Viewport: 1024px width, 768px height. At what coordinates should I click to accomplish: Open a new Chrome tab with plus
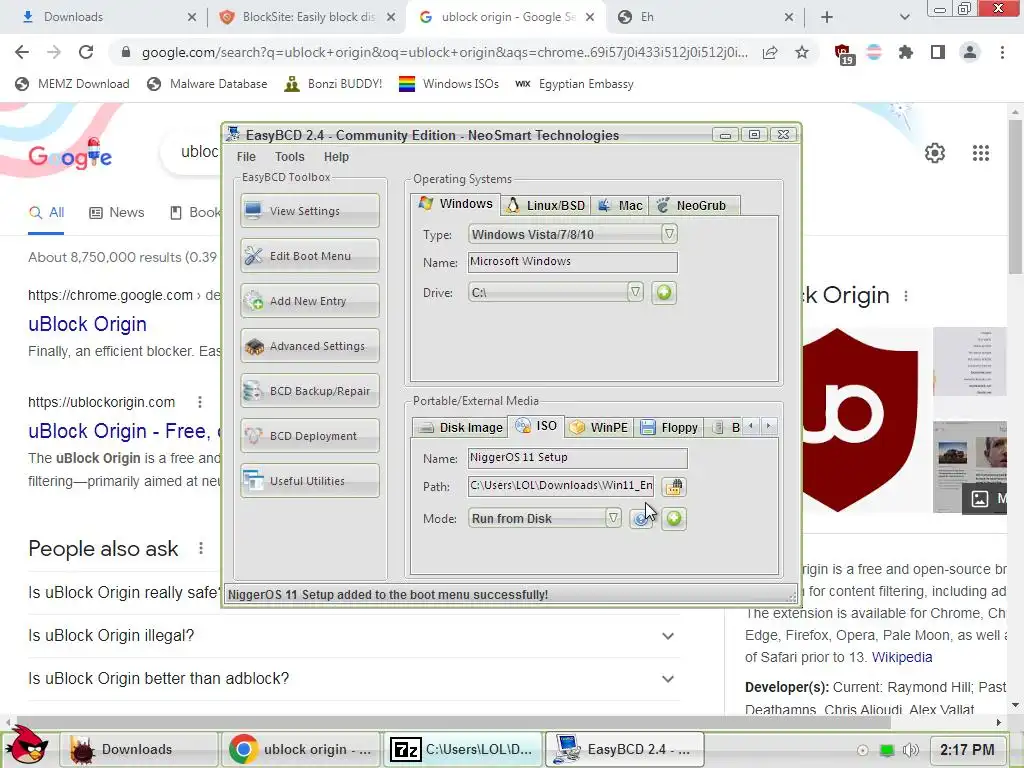pos(827,17)
